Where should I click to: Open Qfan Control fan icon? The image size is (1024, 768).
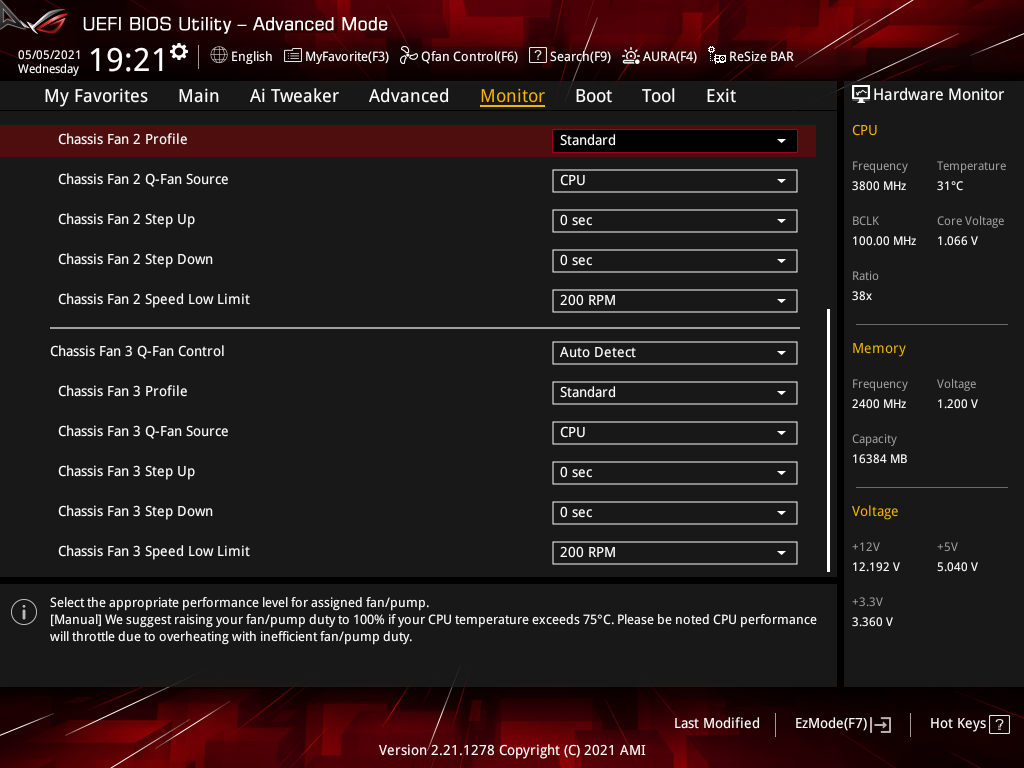[x=408, y=56]
